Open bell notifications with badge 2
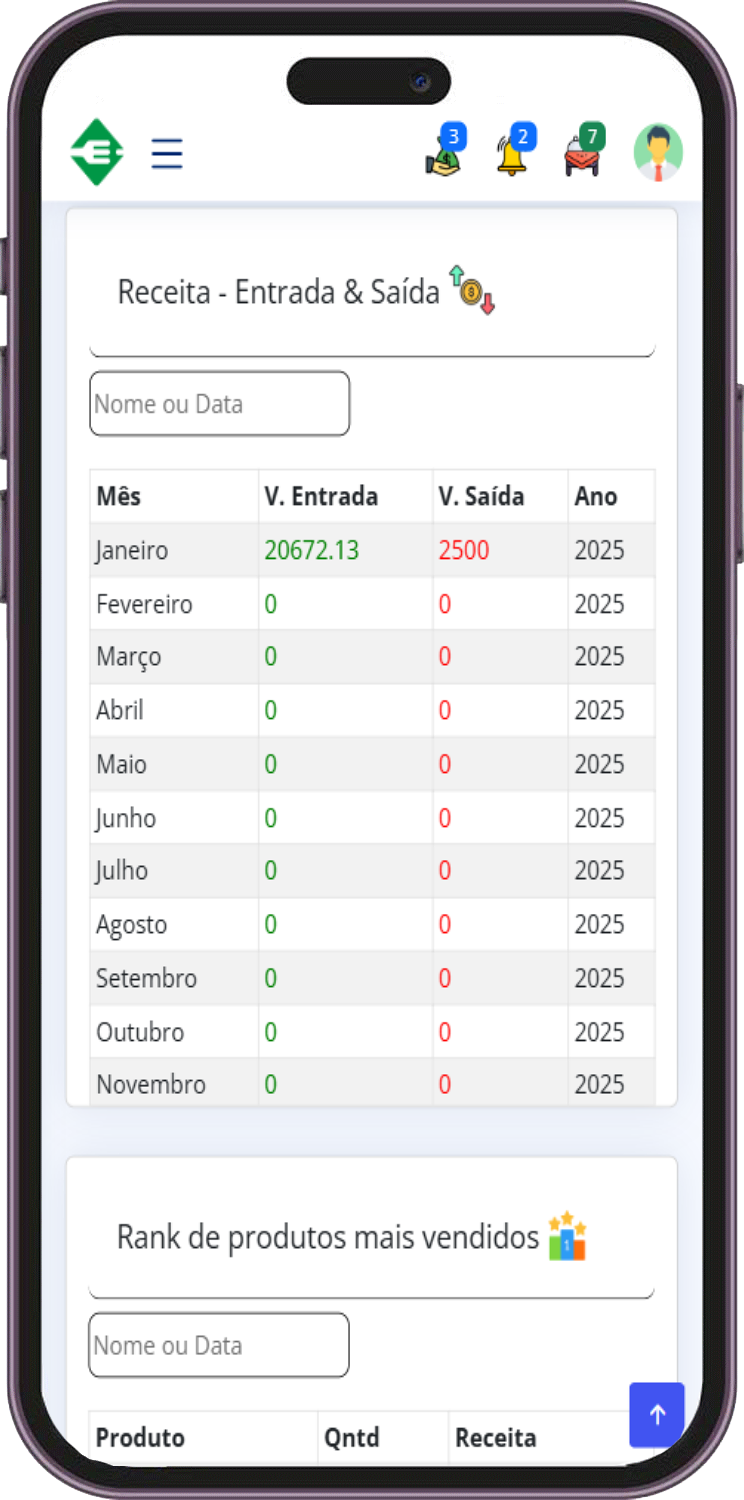 click(x=514, y=152)
